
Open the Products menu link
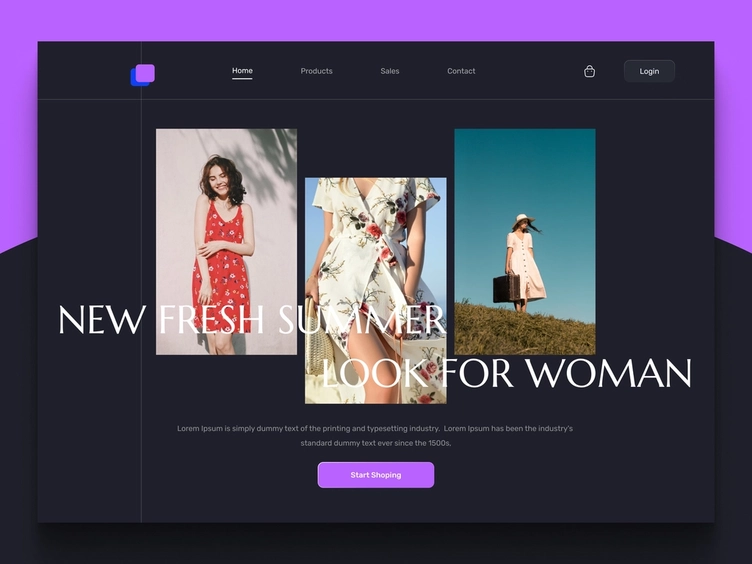pos(317,71)
